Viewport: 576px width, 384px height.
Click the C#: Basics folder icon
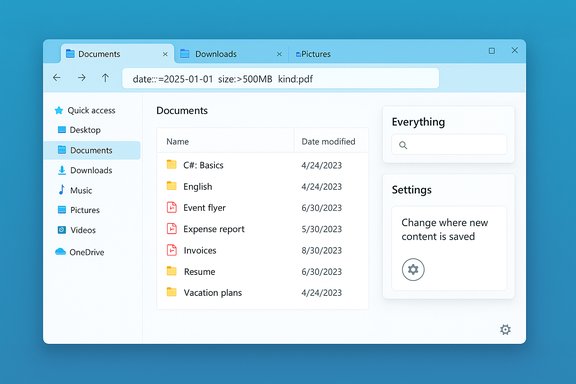coord(172,164)
